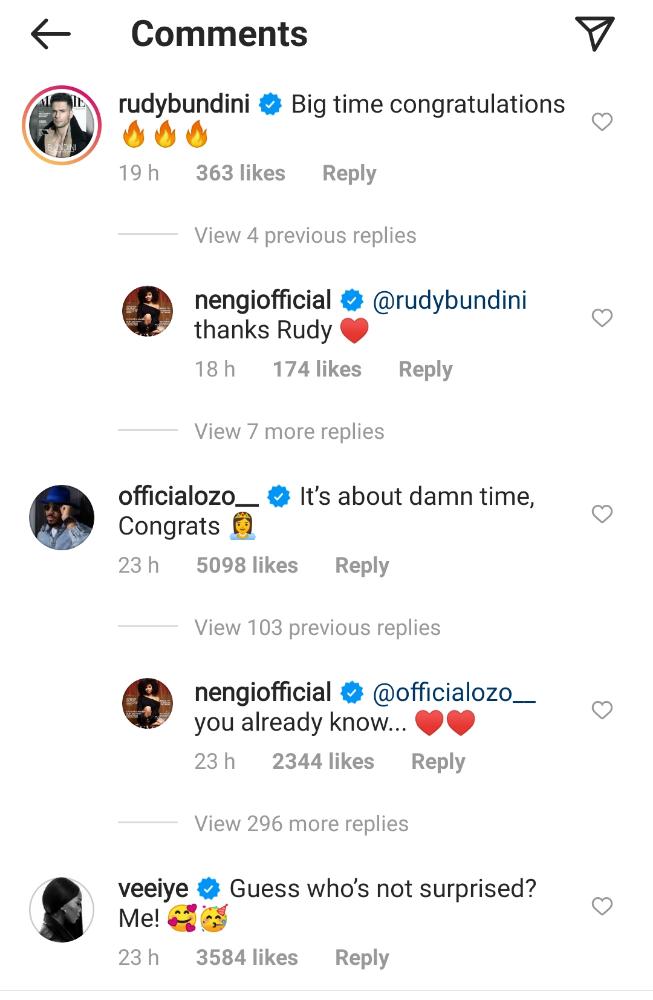
Task: View likes on officialozo__'s comment (5098 likes)
Action: point(247,565)
